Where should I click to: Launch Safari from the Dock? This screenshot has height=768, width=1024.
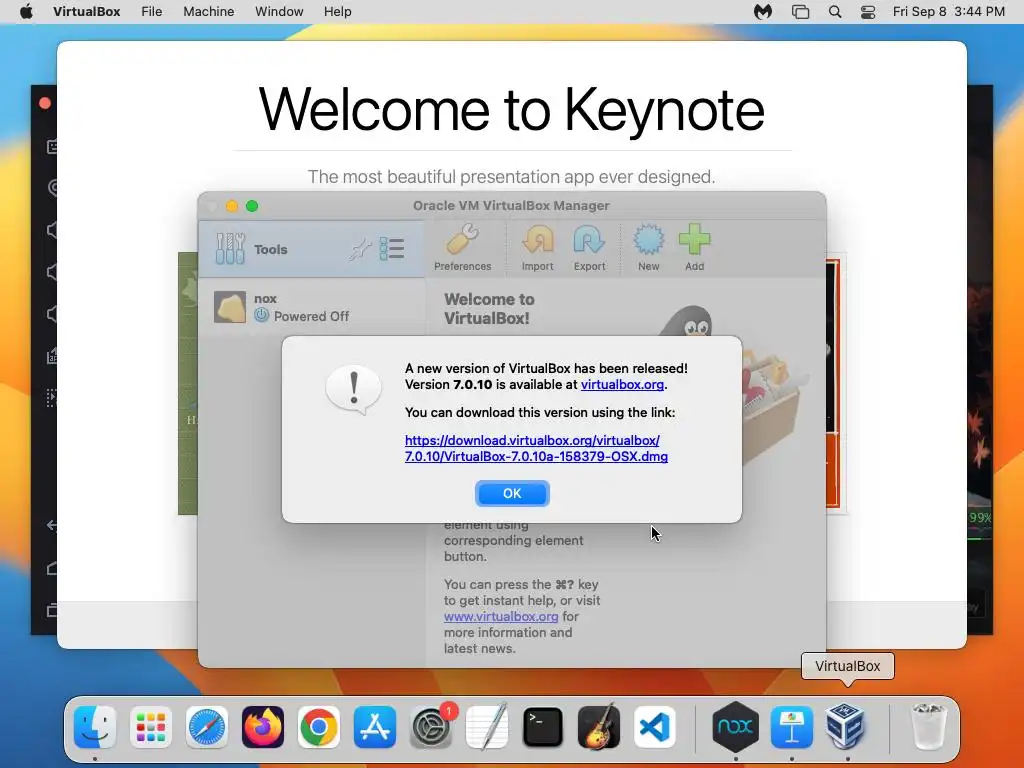click(x=207, y=727)
